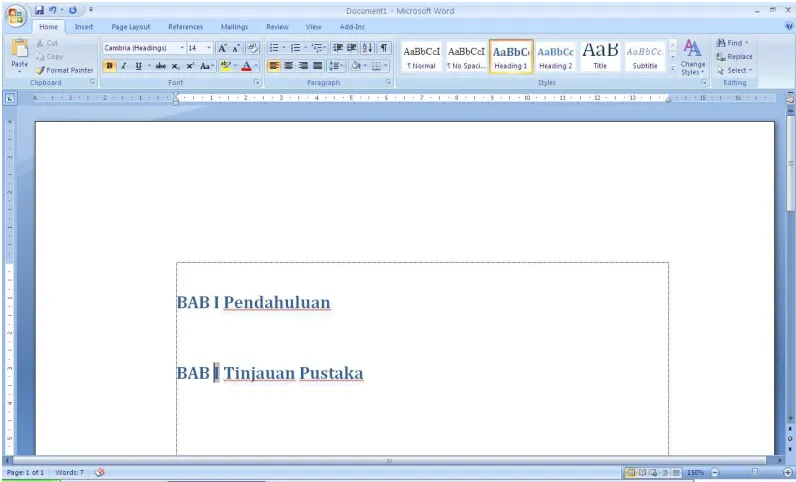The image size is (796, 482).
Task: Grow font size with the A-up icon
Action: 222,48
